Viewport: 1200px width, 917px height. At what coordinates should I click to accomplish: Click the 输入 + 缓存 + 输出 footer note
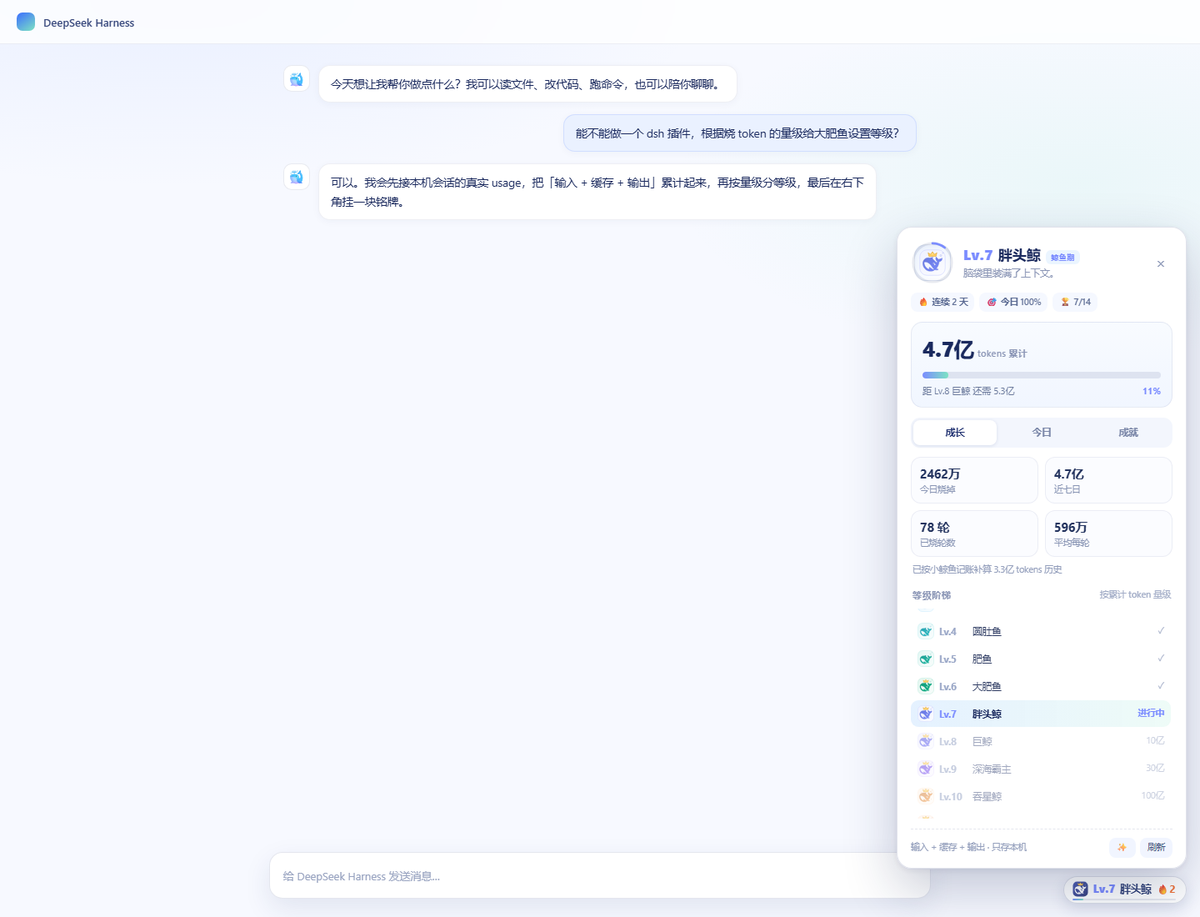click(968, 847)
